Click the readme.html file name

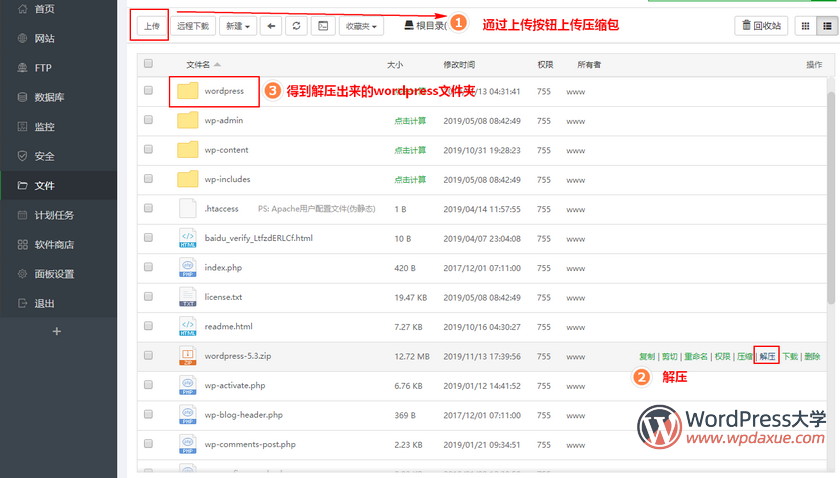[x=228, y=326]
